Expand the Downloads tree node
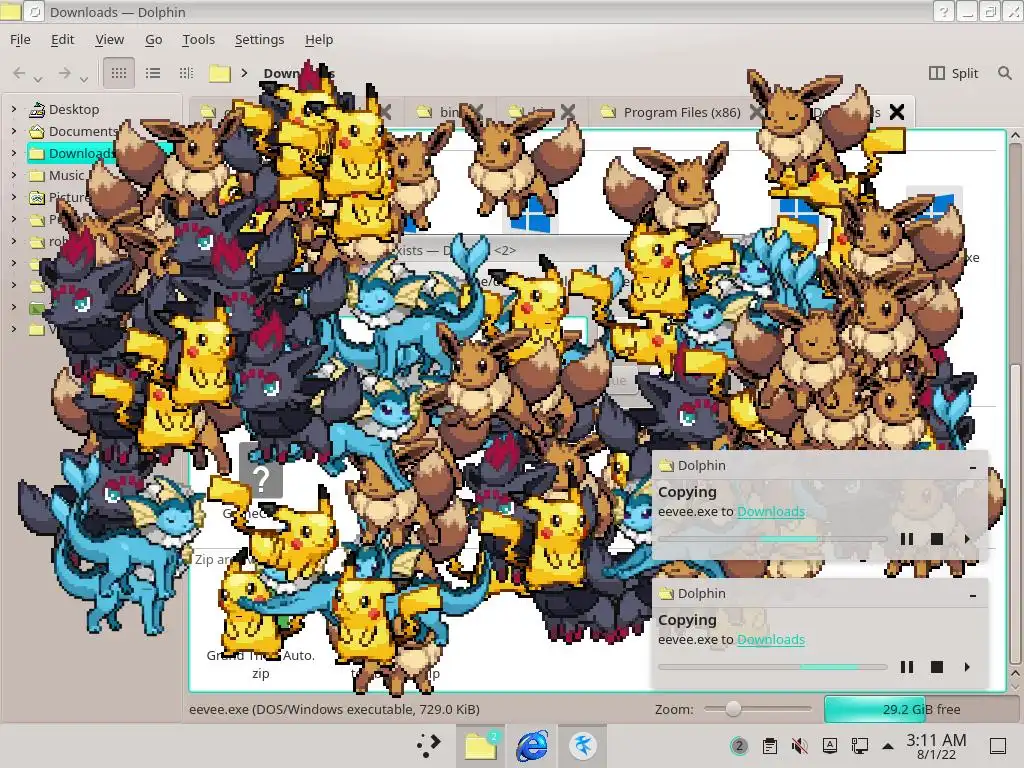This screenshot has height=768, width=1024. click(x=14, y=153)
